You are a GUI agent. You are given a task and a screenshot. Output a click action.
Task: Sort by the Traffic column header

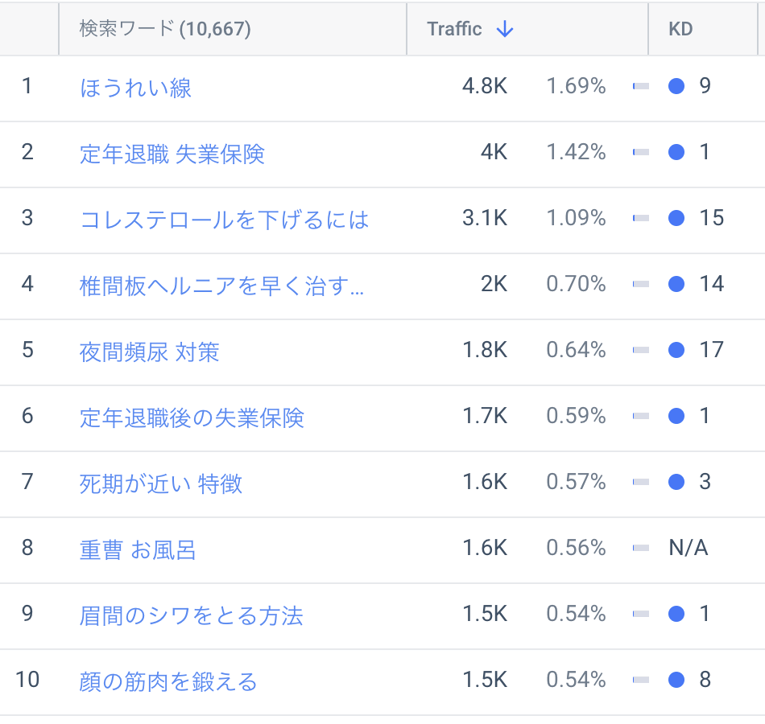pyautogui.click(x=455, y=29)
